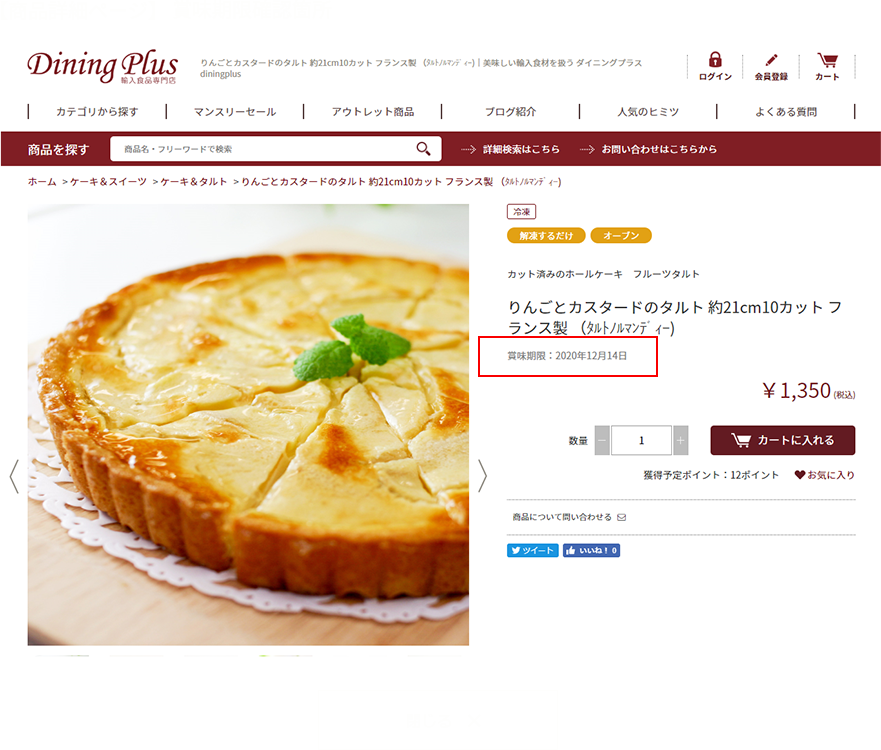The height and width of the screenshot is (750, 881).
Task: Open the アウトレット商品 menu item
Action: [x=373, y=112]
